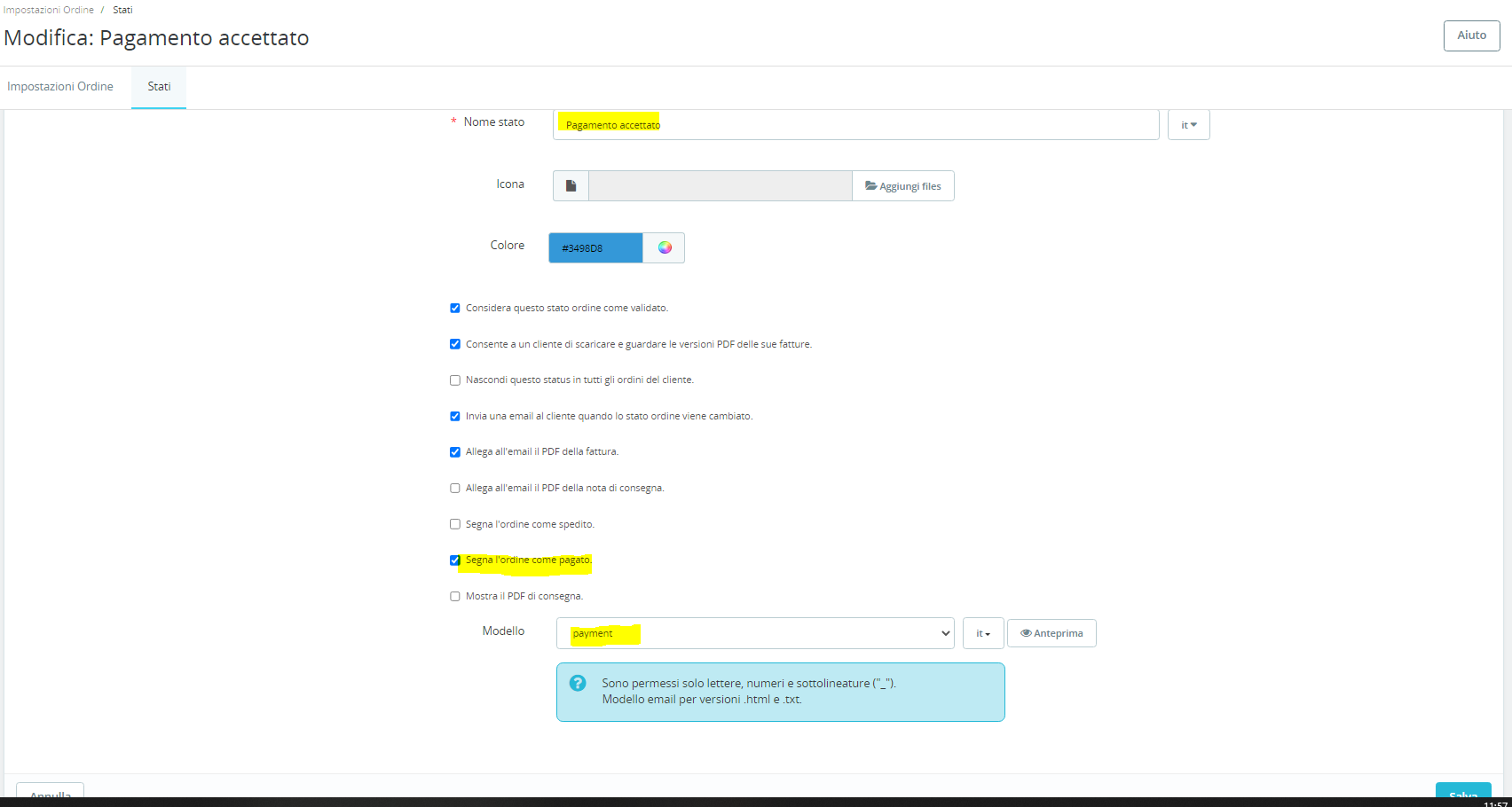Viewport: 1512px width, 807px height.
Task: Click the #3498D8 blue color swatch
Action: click(595, 247)
